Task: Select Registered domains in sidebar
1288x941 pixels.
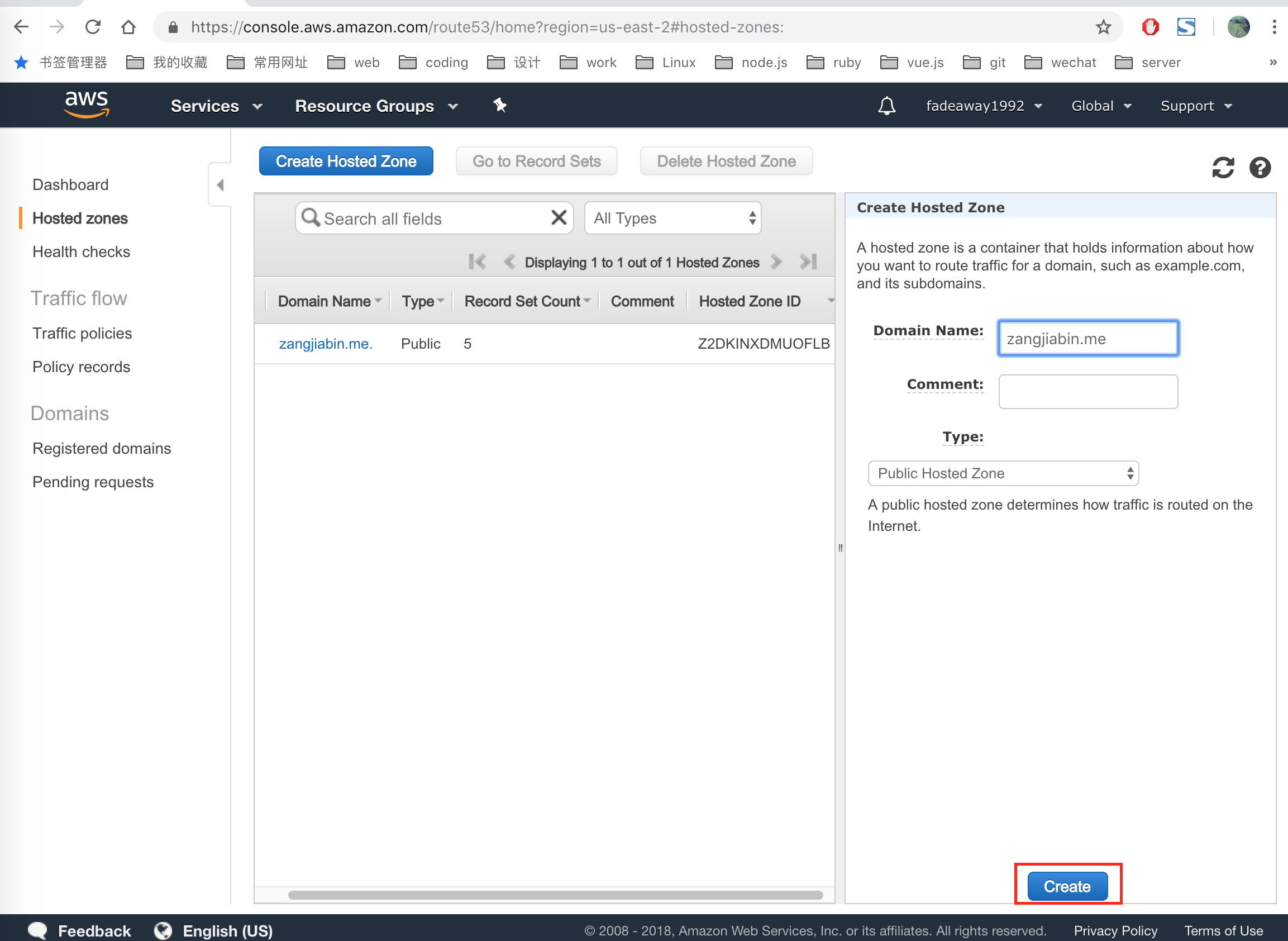Action: pyautogui.click(x=101, y=448)
